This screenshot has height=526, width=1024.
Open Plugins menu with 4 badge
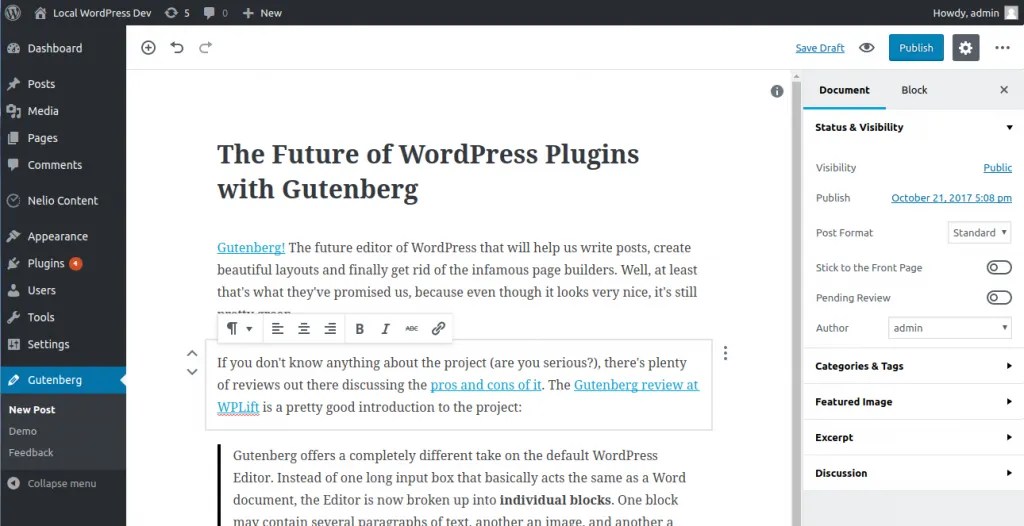coord(63,263)
